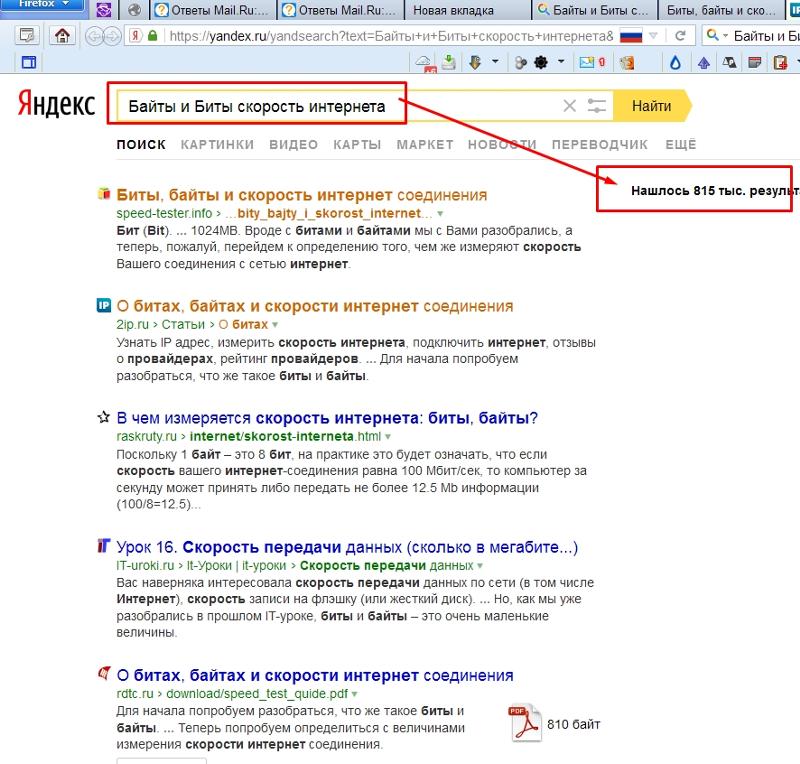800x764 pixels.
Task: Expand the dropdown next to gold downloader arrow
Action: [x=495, y=62]
